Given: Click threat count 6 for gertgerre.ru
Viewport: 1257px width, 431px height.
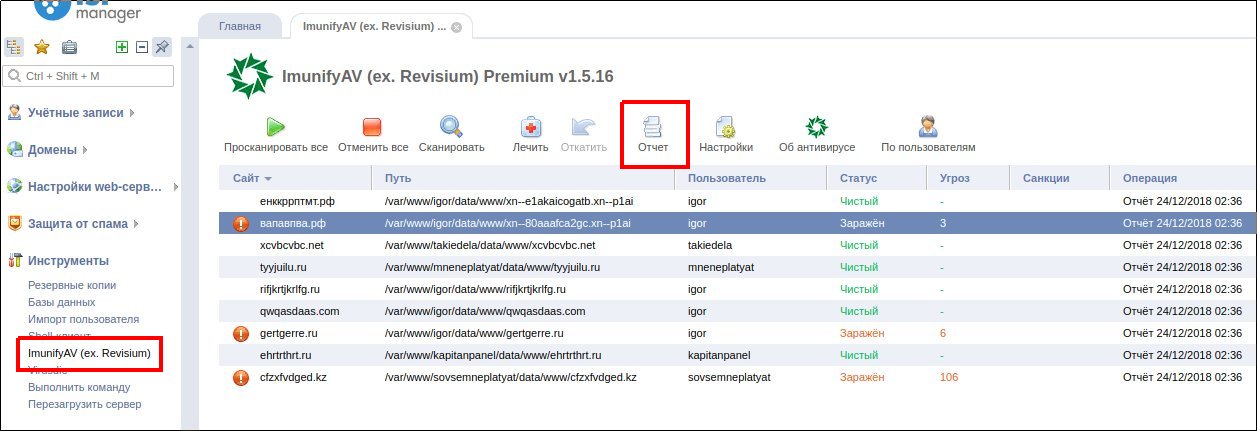Looking at the screenshot, I should (943, 333).
